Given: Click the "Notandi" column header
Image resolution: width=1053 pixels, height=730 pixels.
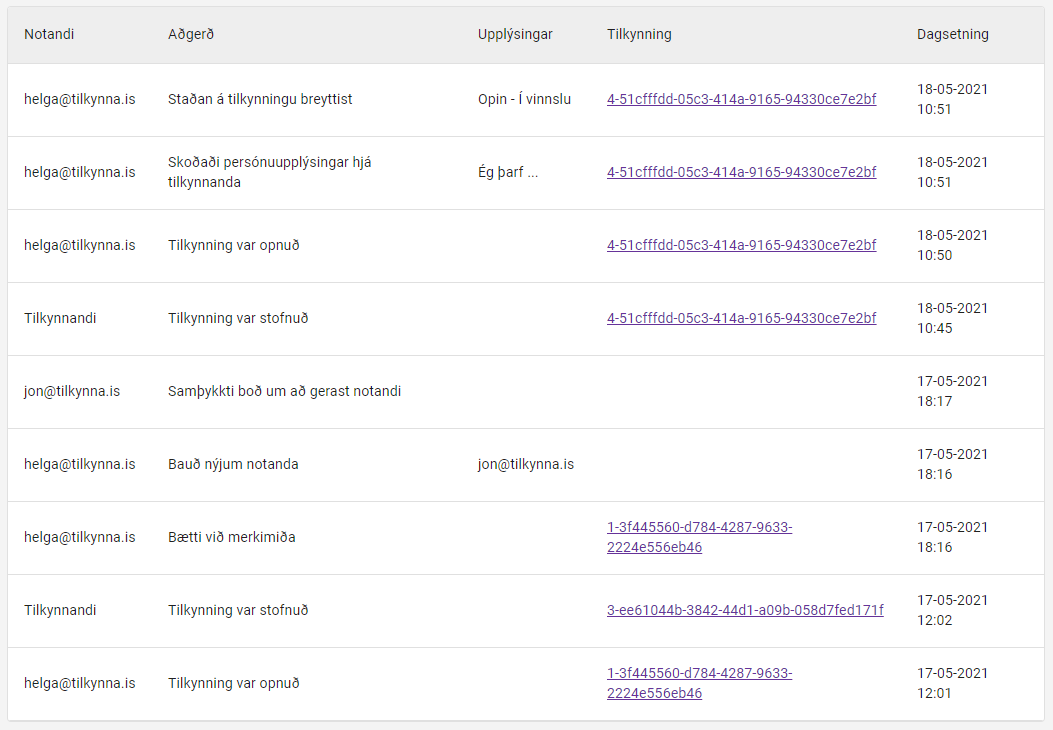Looking at the screenshot, I should point(49,34).
